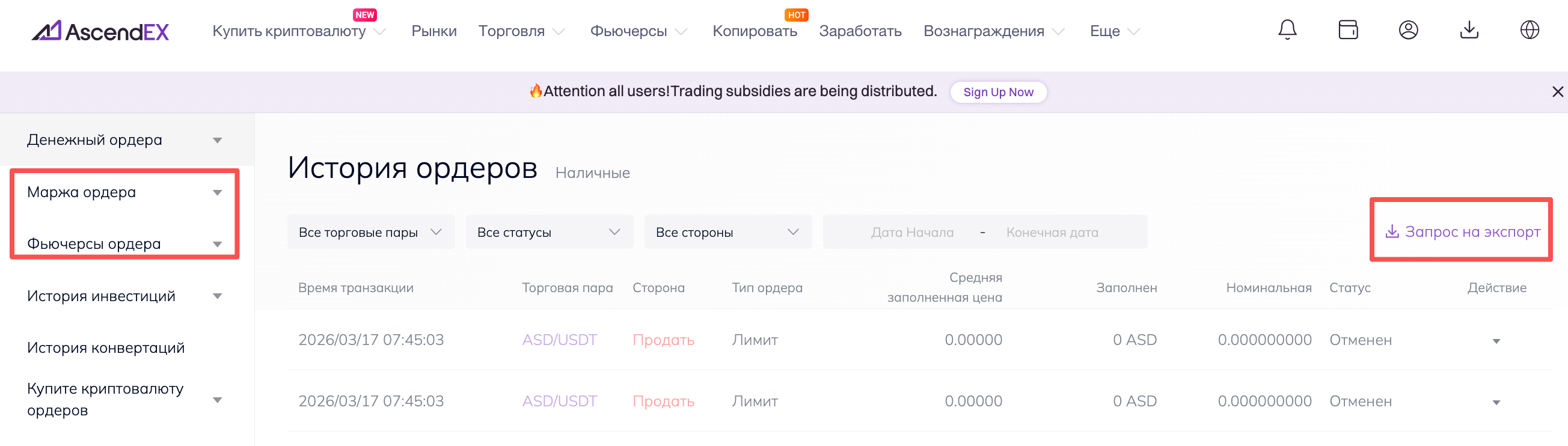Click the Дата Начала date field
Viewport: 1568px width, 446px height.
pos(912,233)
